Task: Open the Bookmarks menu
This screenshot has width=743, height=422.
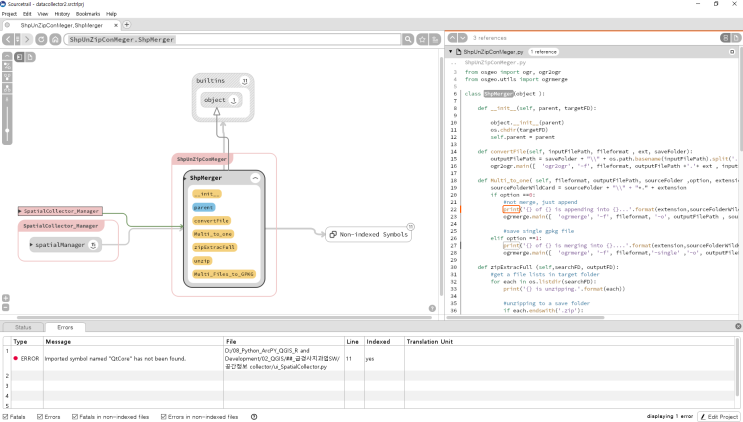Action: point(88,14)
